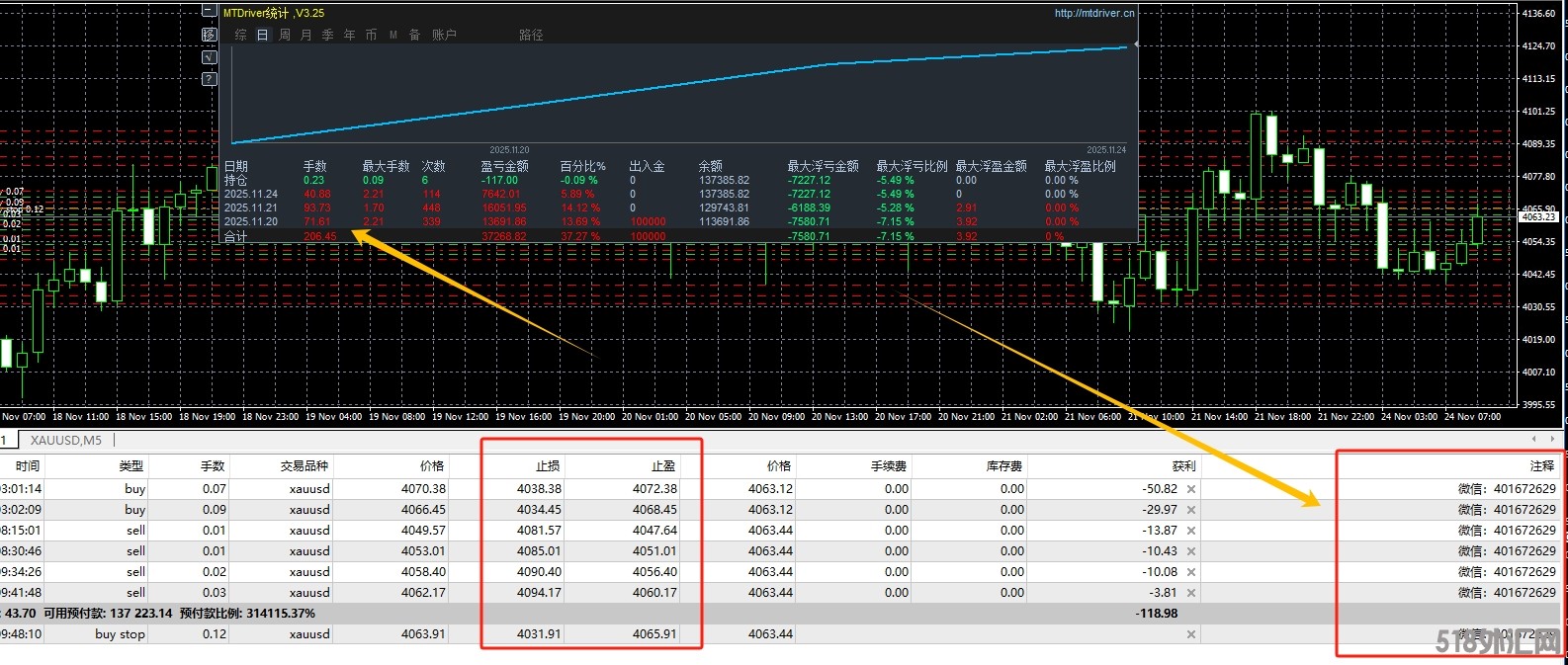Viewport: 1568px width, 665px height.
Task: Close the 4070.38 buy order via X
Action: [1191, 489]
